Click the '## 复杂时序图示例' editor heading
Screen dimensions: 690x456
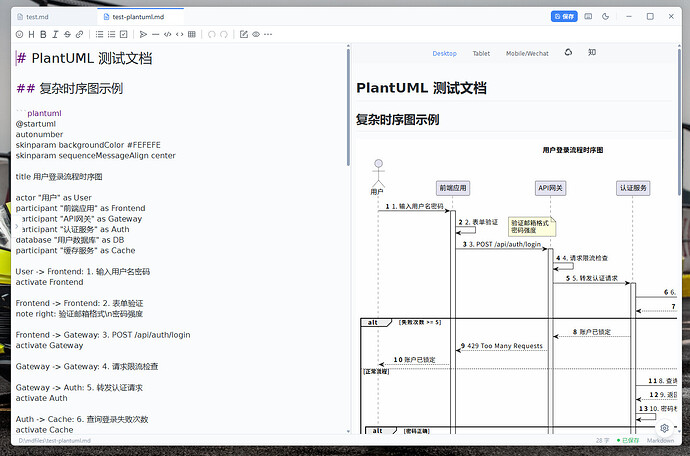(70, 88)
